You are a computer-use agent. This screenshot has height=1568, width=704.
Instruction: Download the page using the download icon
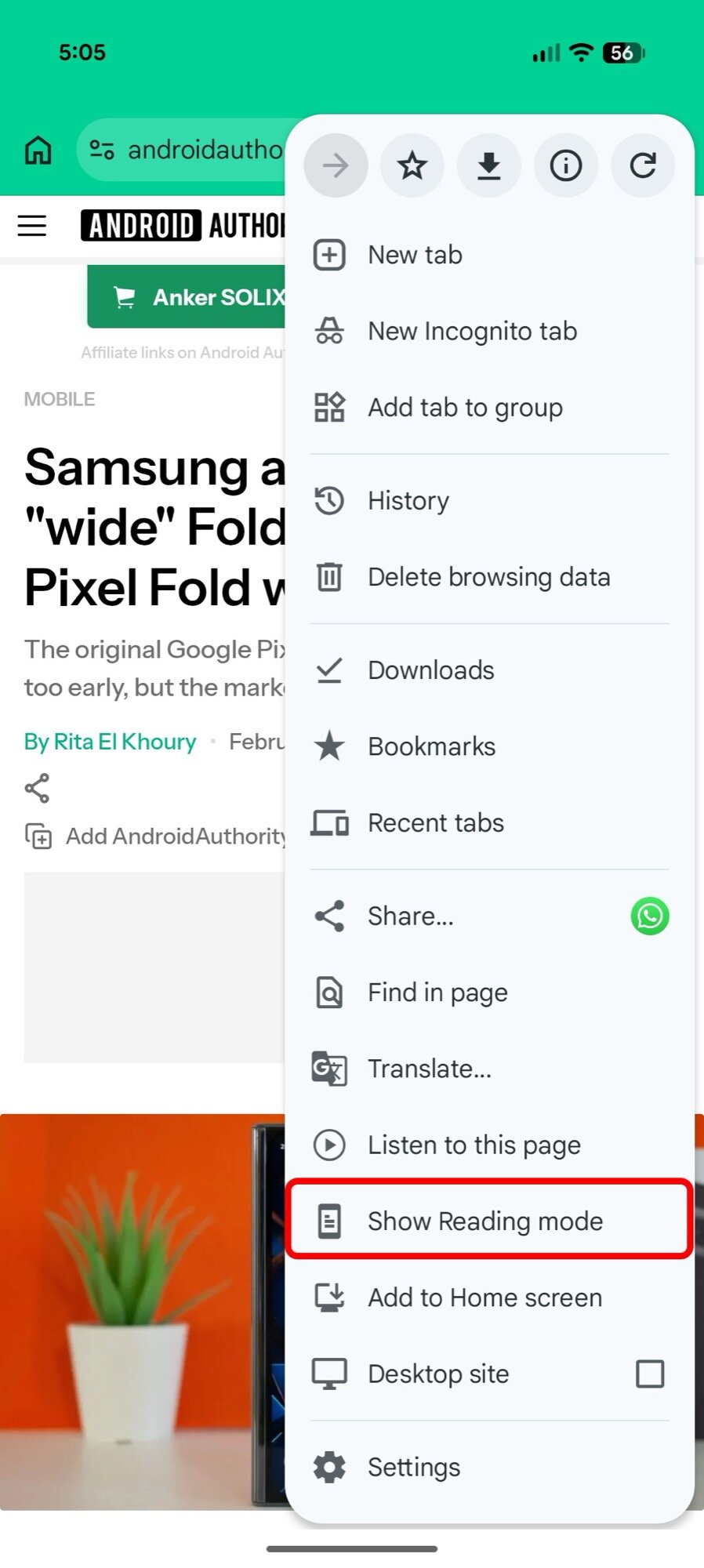click(x=488, y=165)
